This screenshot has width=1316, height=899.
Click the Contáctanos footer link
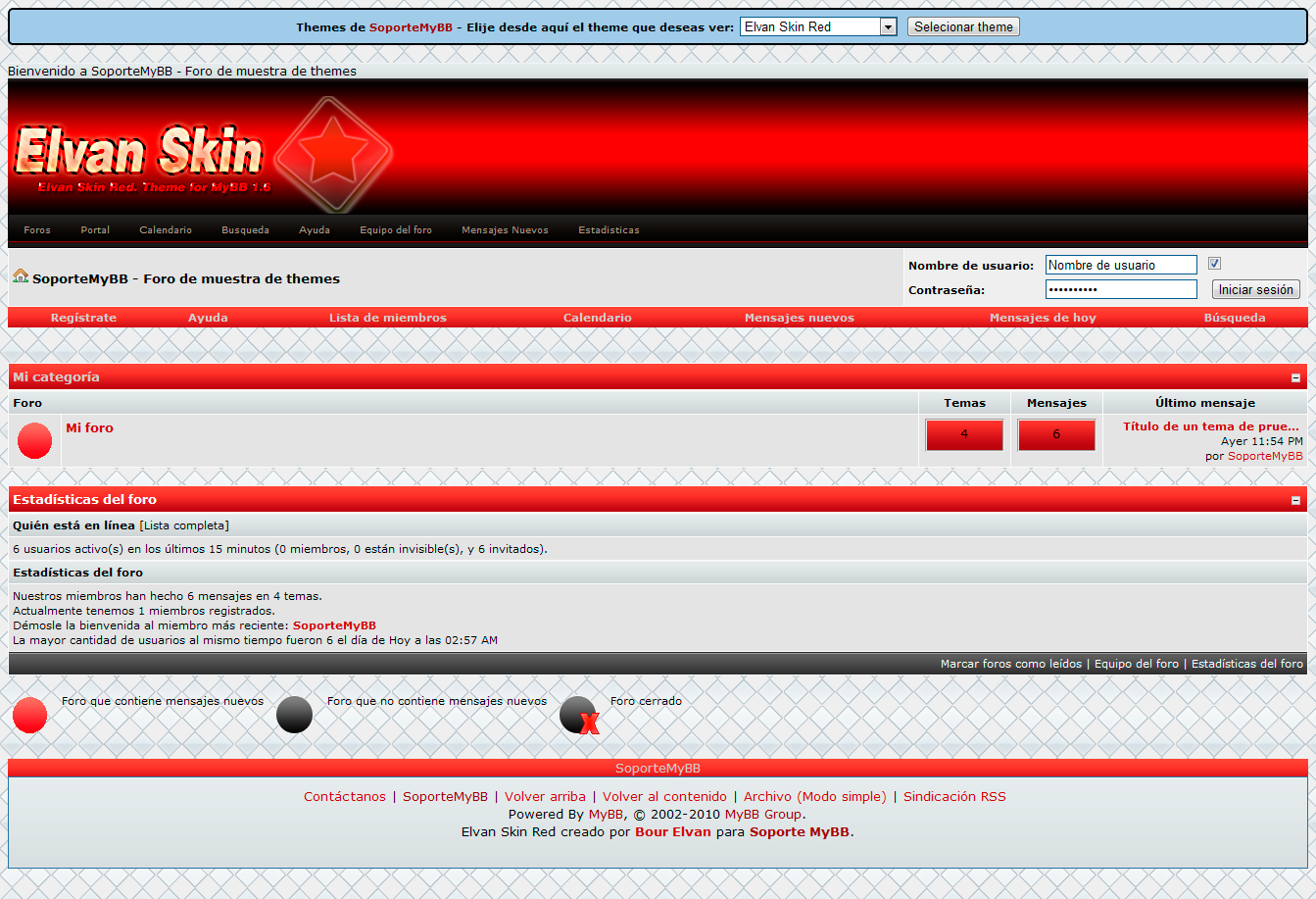pyautogui.click(x=345, y=797)
